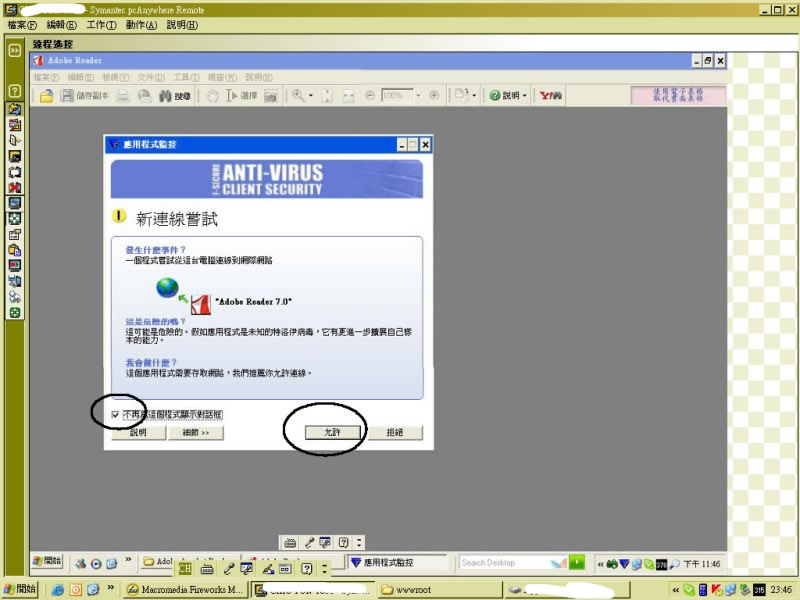Screen dimensions: 800x600
Task: Open the zoom percentage dropdown arrow
Action: [x=418, y=95]
